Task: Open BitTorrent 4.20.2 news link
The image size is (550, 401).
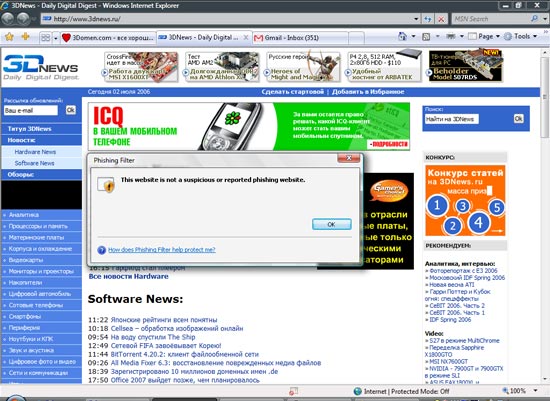Action: point(185,354)
